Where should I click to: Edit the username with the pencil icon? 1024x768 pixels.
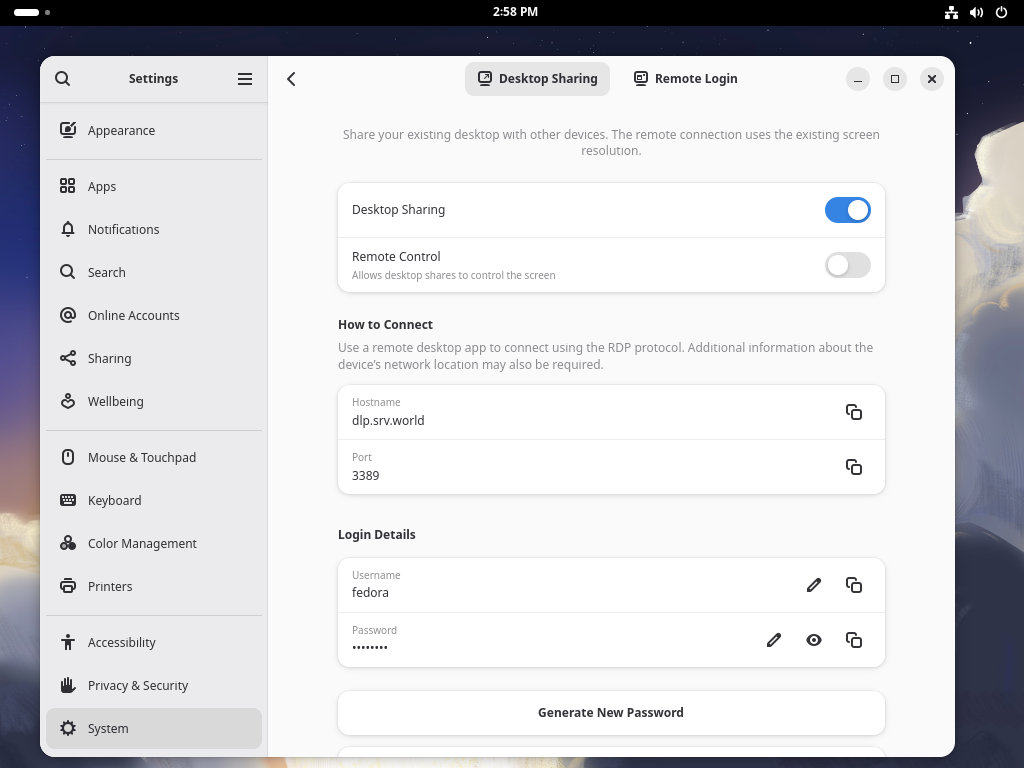coord(814,585)
